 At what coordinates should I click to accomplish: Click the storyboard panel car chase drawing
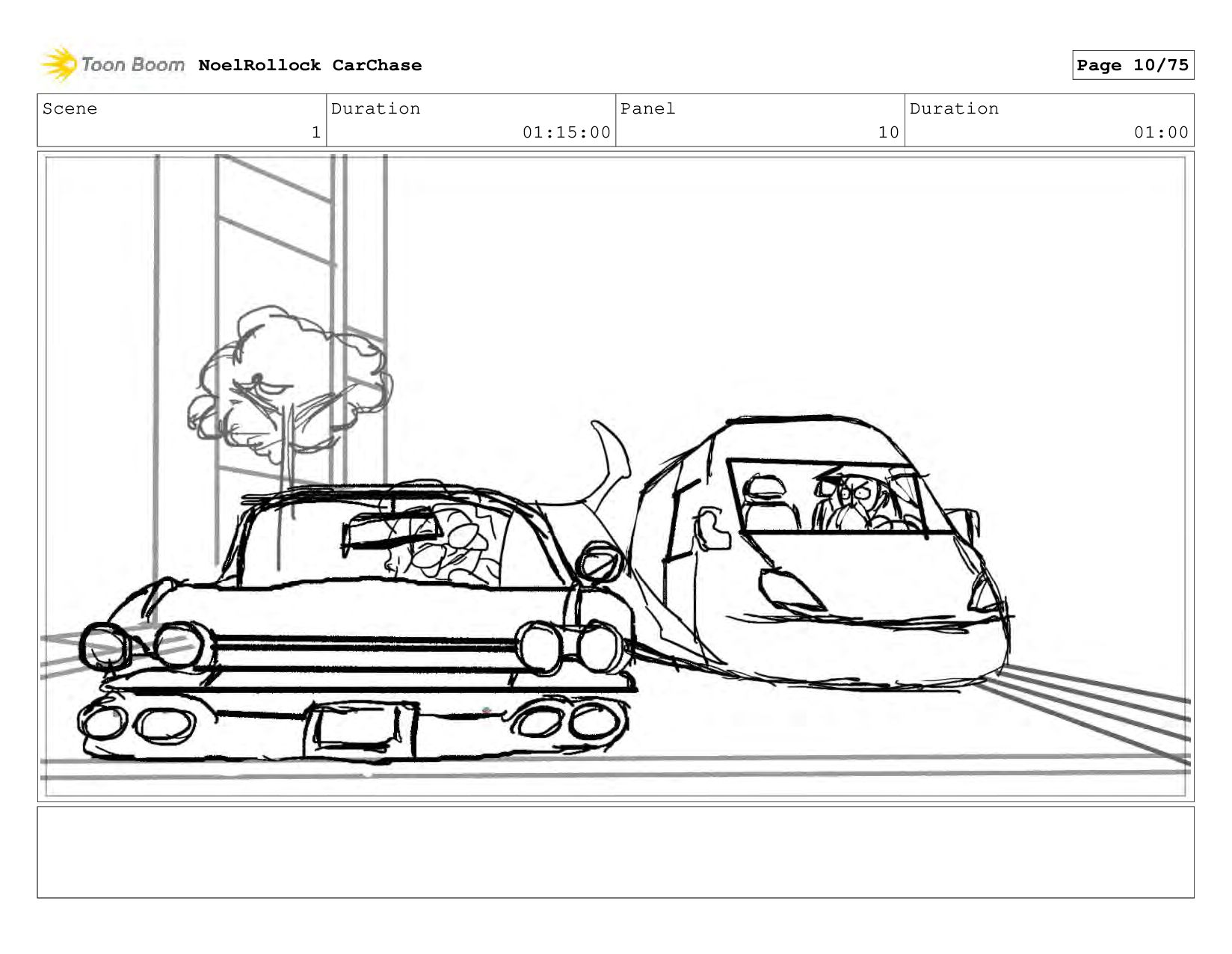point(615,476)
